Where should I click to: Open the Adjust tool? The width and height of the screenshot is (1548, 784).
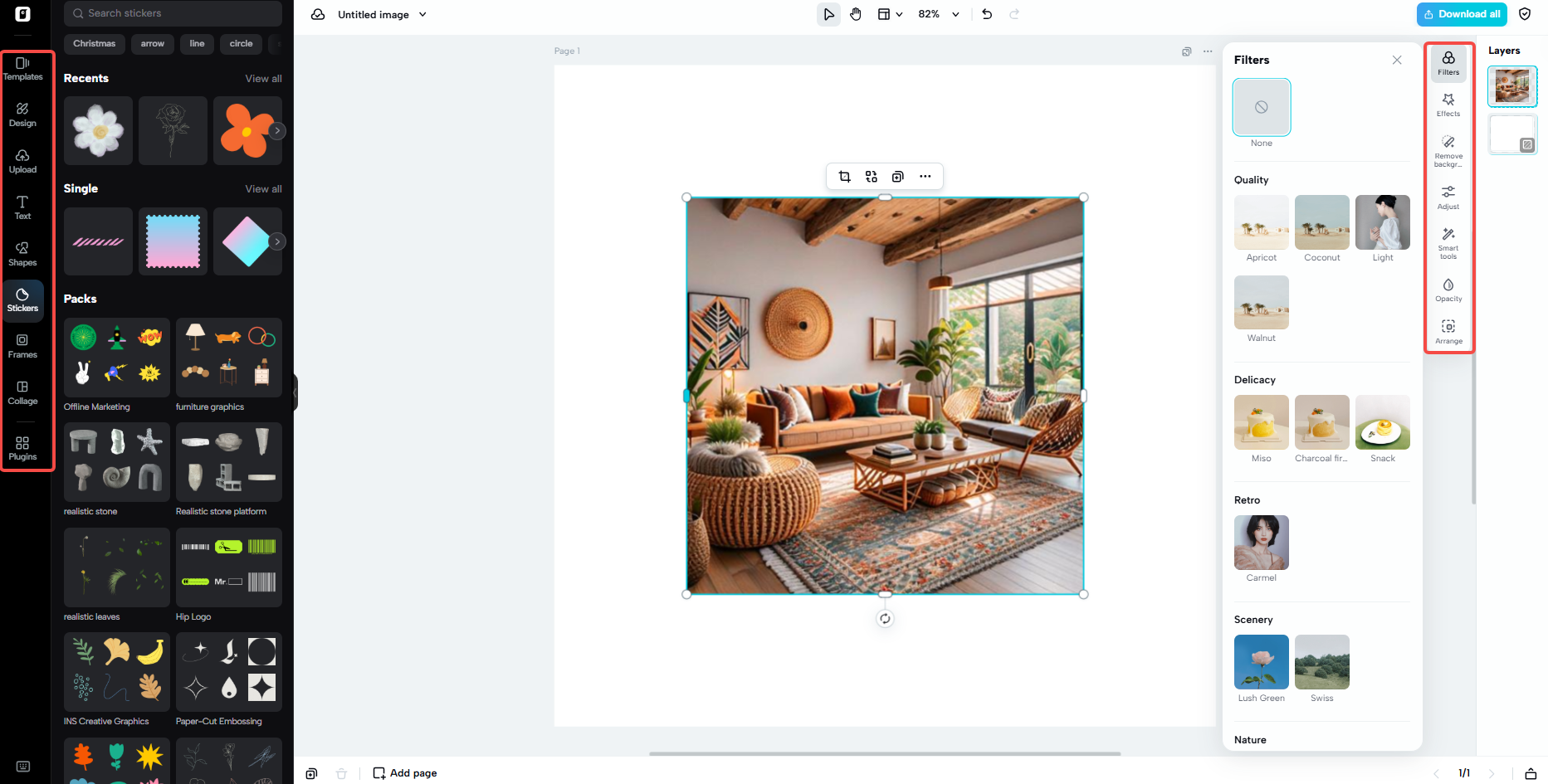pyautogui.click(x=1448, y=197)
